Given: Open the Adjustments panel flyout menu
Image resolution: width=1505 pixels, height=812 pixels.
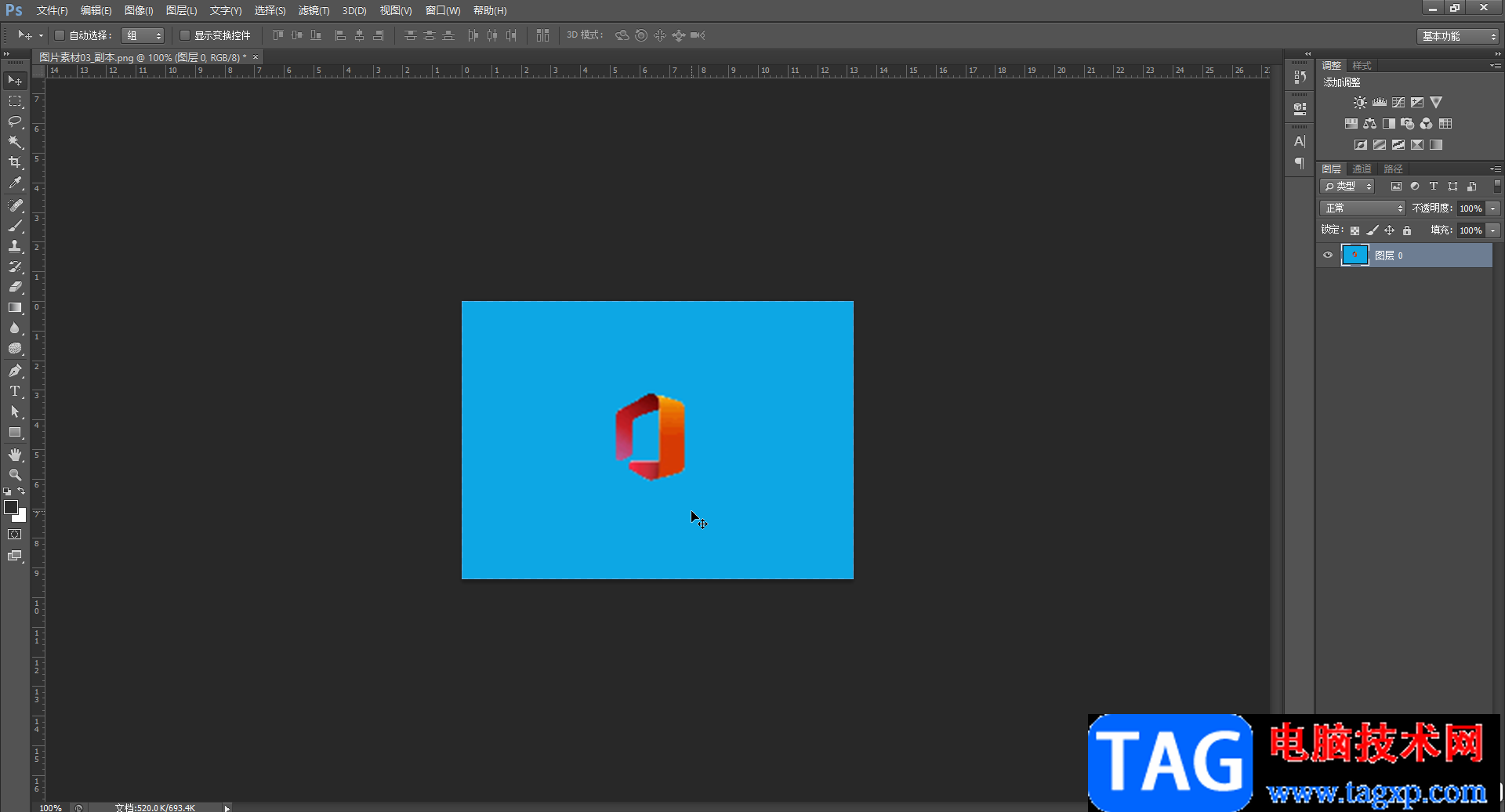Looking at the screenshot, I should pos(1496,66).
